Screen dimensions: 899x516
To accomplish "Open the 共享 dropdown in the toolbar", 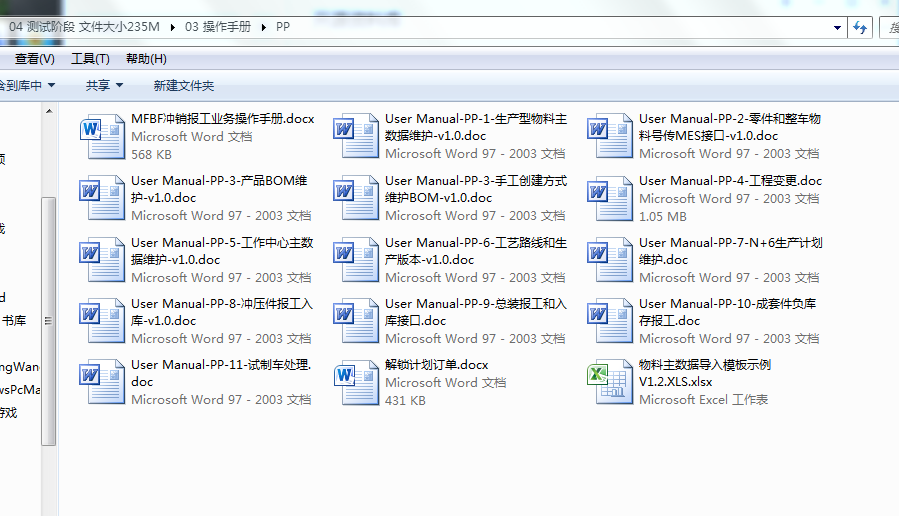I will [104, 86].
